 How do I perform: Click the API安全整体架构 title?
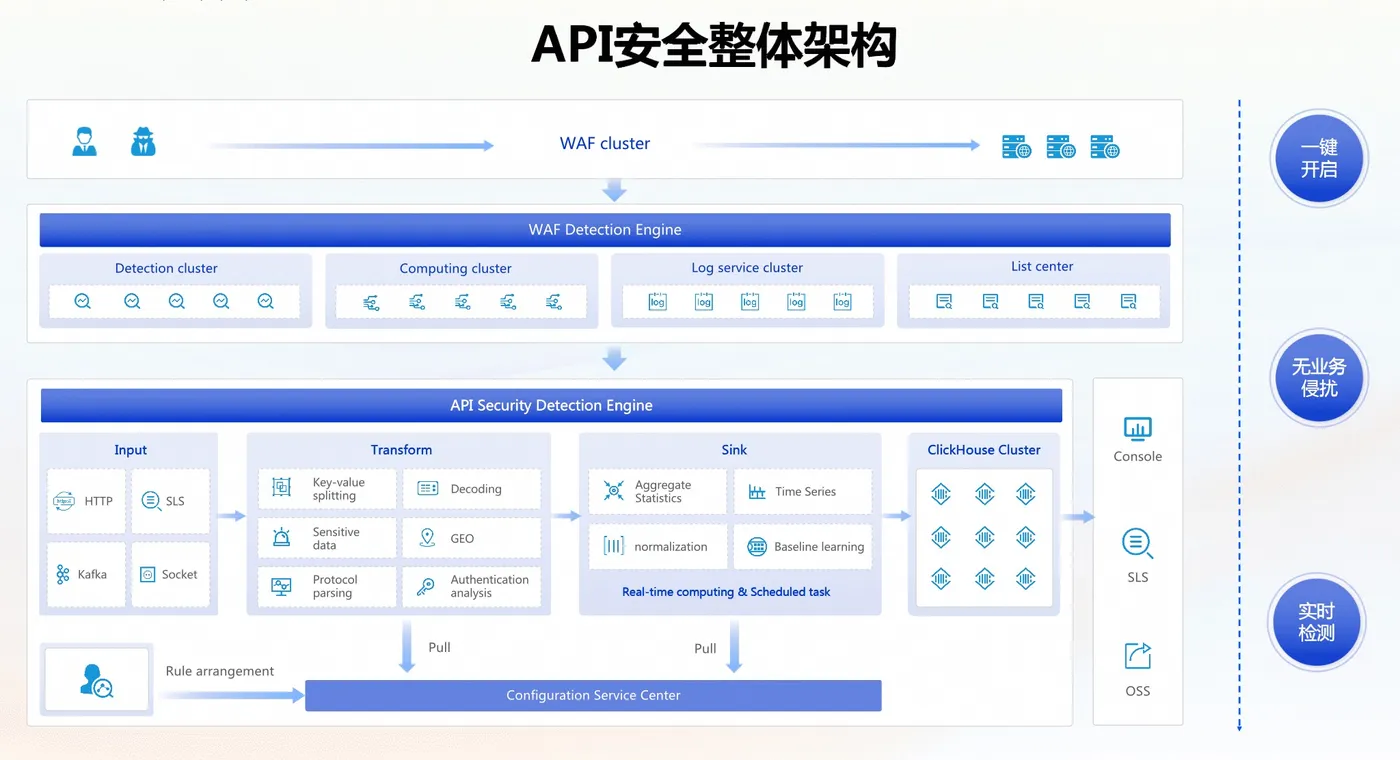coord(713,45)
